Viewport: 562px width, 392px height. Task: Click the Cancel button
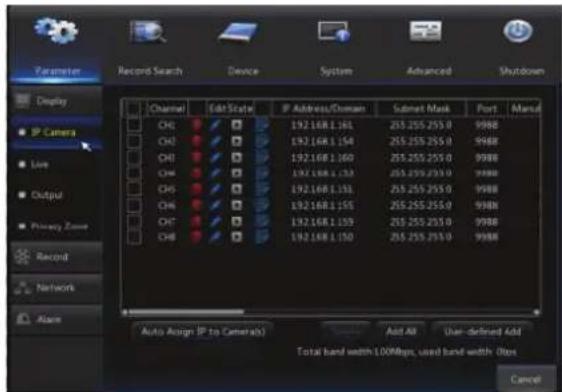[525, 379]
